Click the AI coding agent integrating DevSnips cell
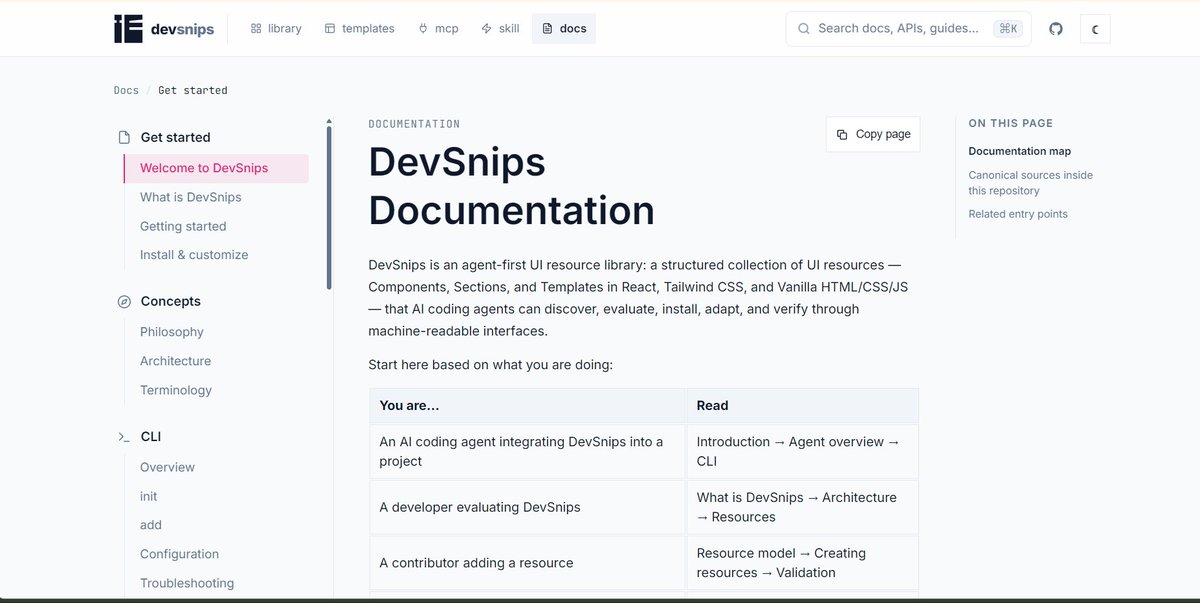 [527, 452]
